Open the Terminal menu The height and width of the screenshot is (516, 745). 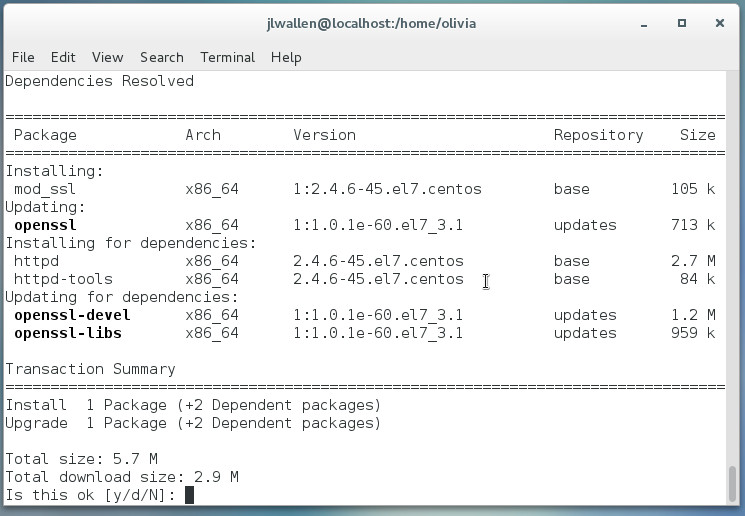point(227,57)
